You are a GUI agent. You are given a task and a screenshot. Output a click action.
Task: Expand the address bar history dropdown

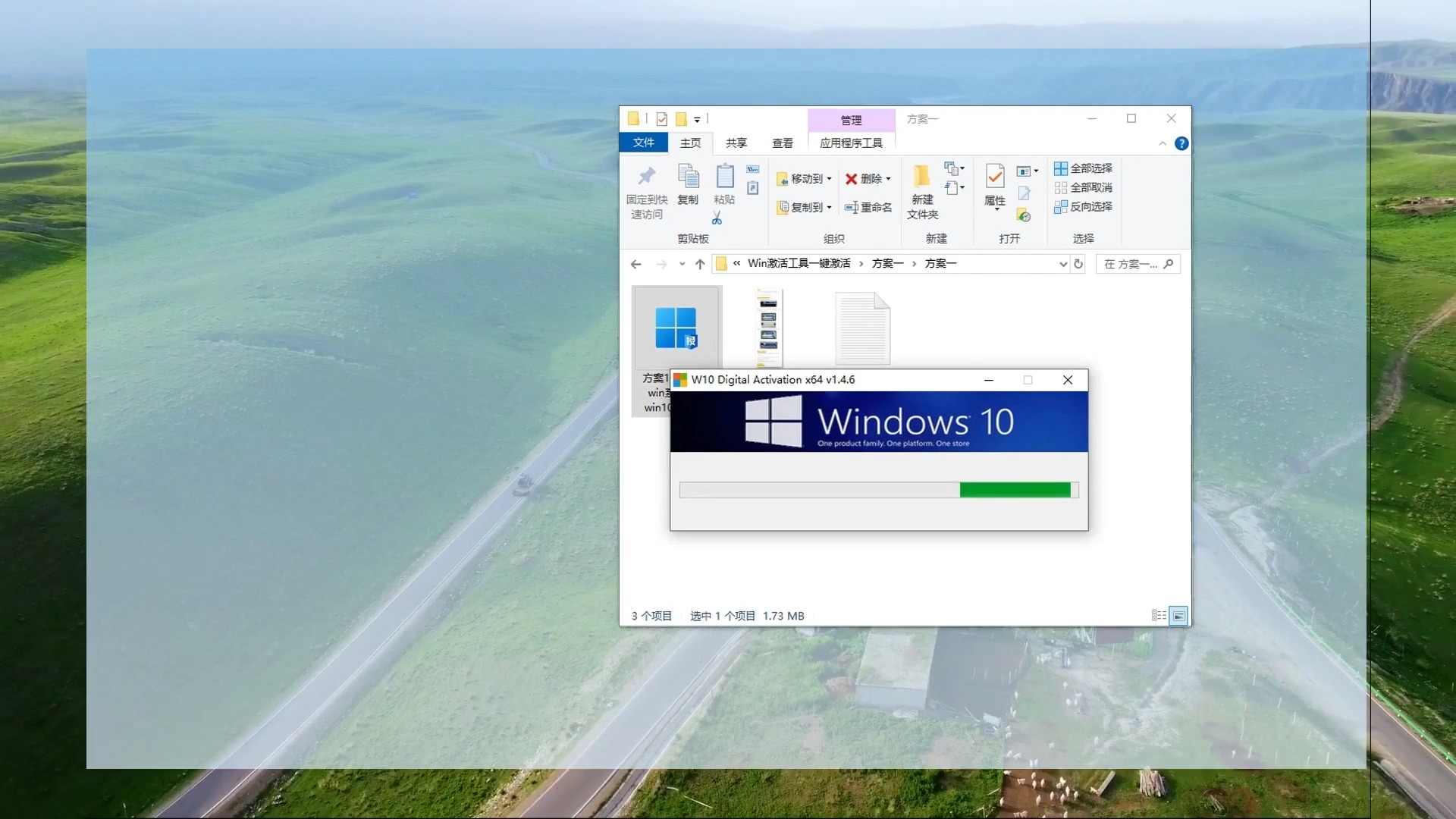pos(1062,264)
